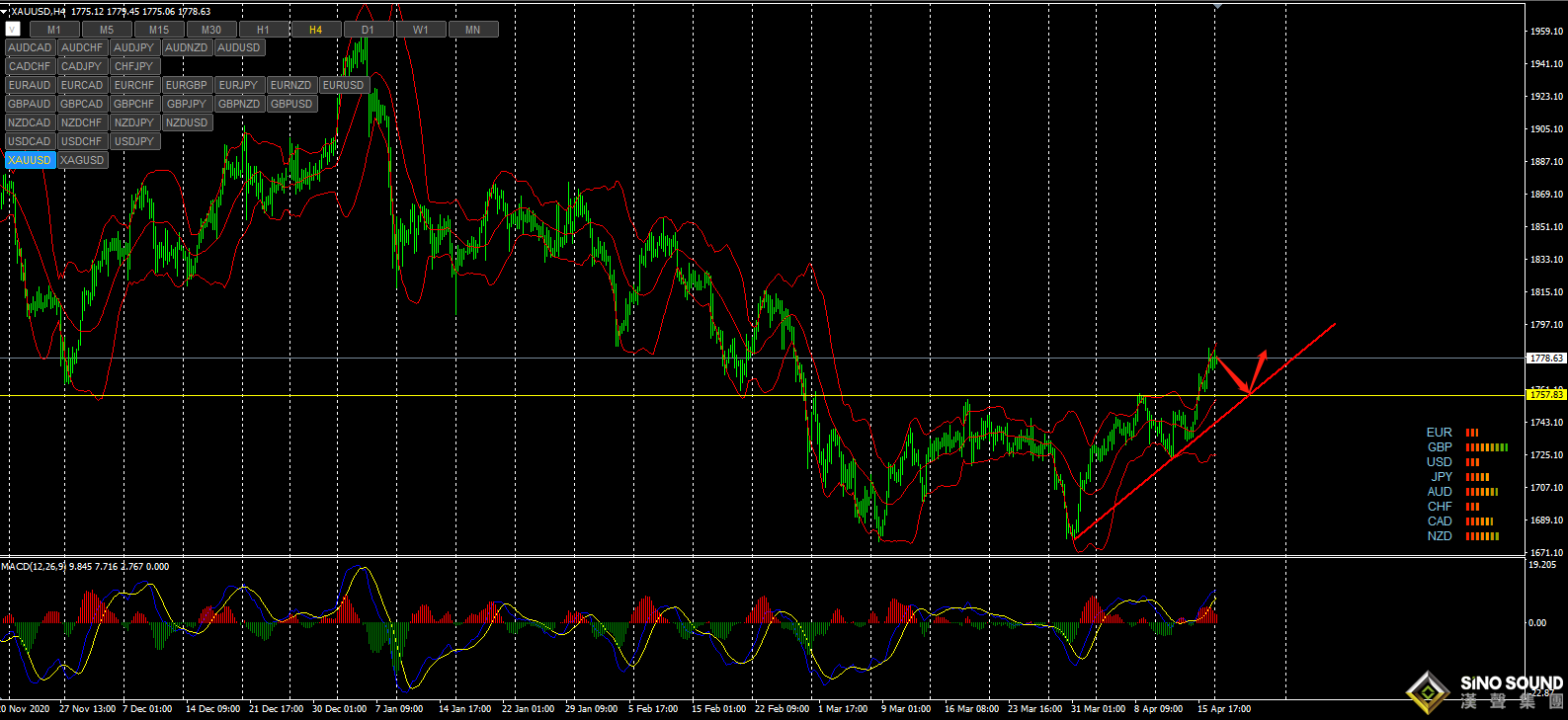Open the EURUSD symbol chart
Screen dimensions: 1568x720
343,85
